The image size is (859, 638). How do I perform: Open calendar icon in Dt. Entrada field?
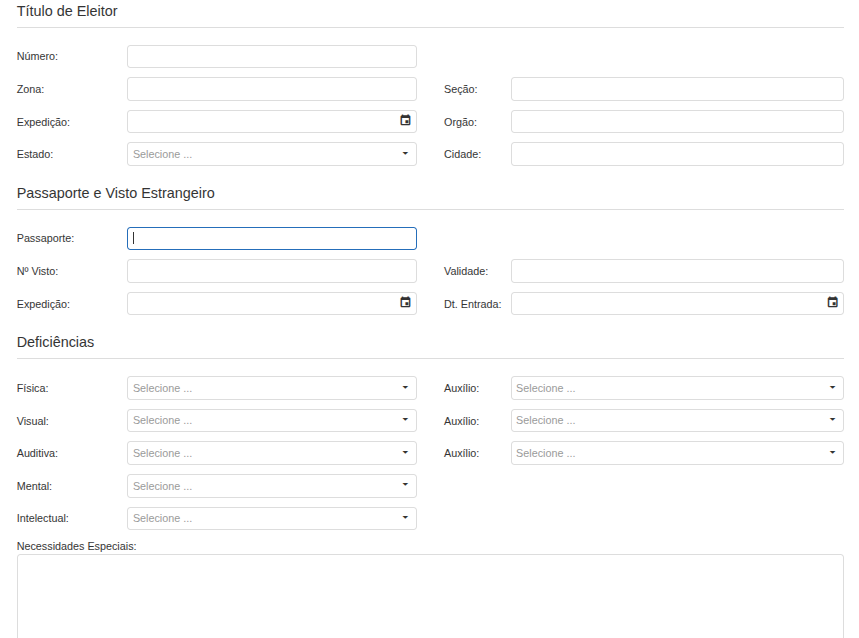[832, 302]
